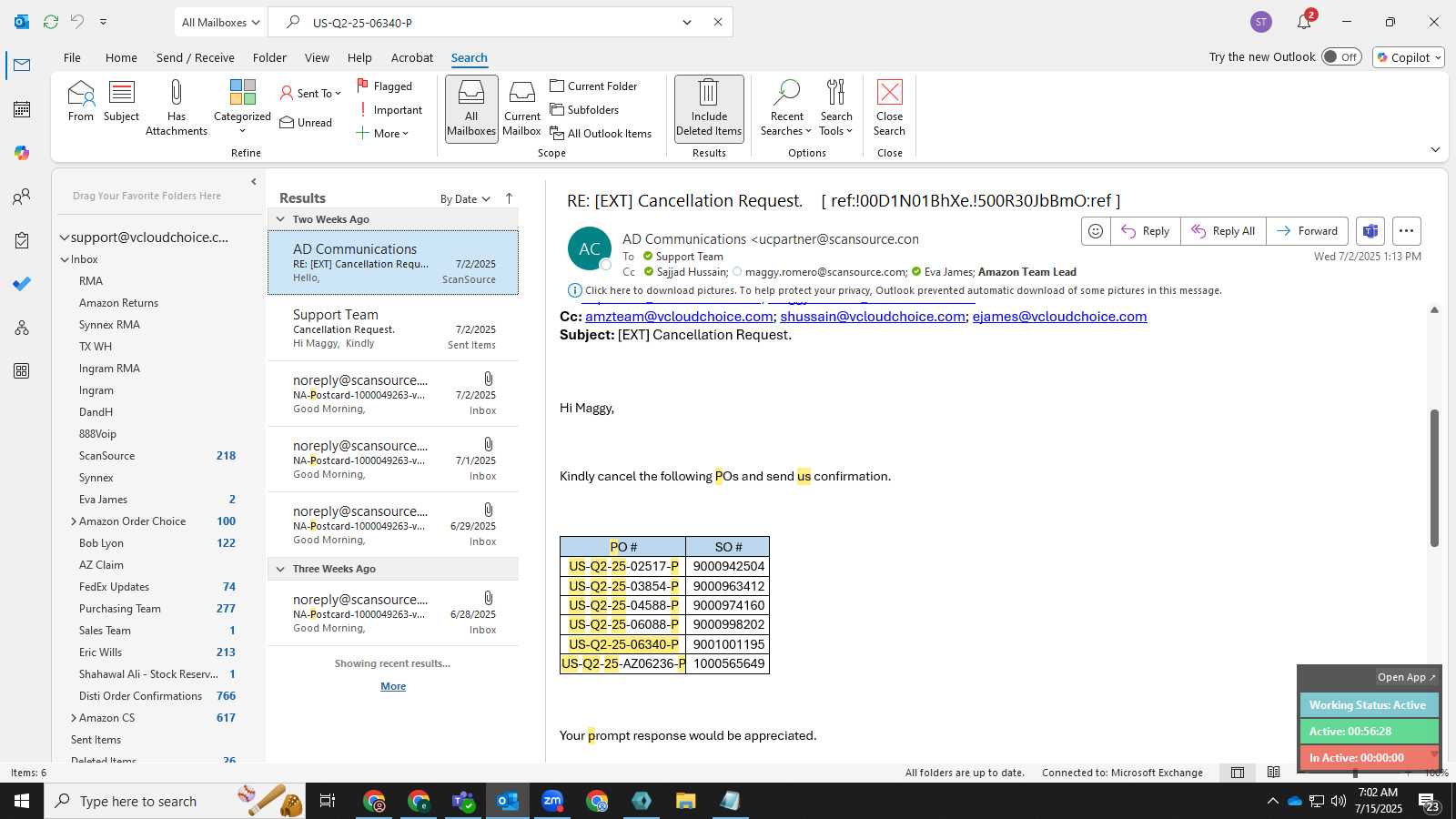
Task: Collapse Three Weeks Ago group
Action: [x=280, y=569]
